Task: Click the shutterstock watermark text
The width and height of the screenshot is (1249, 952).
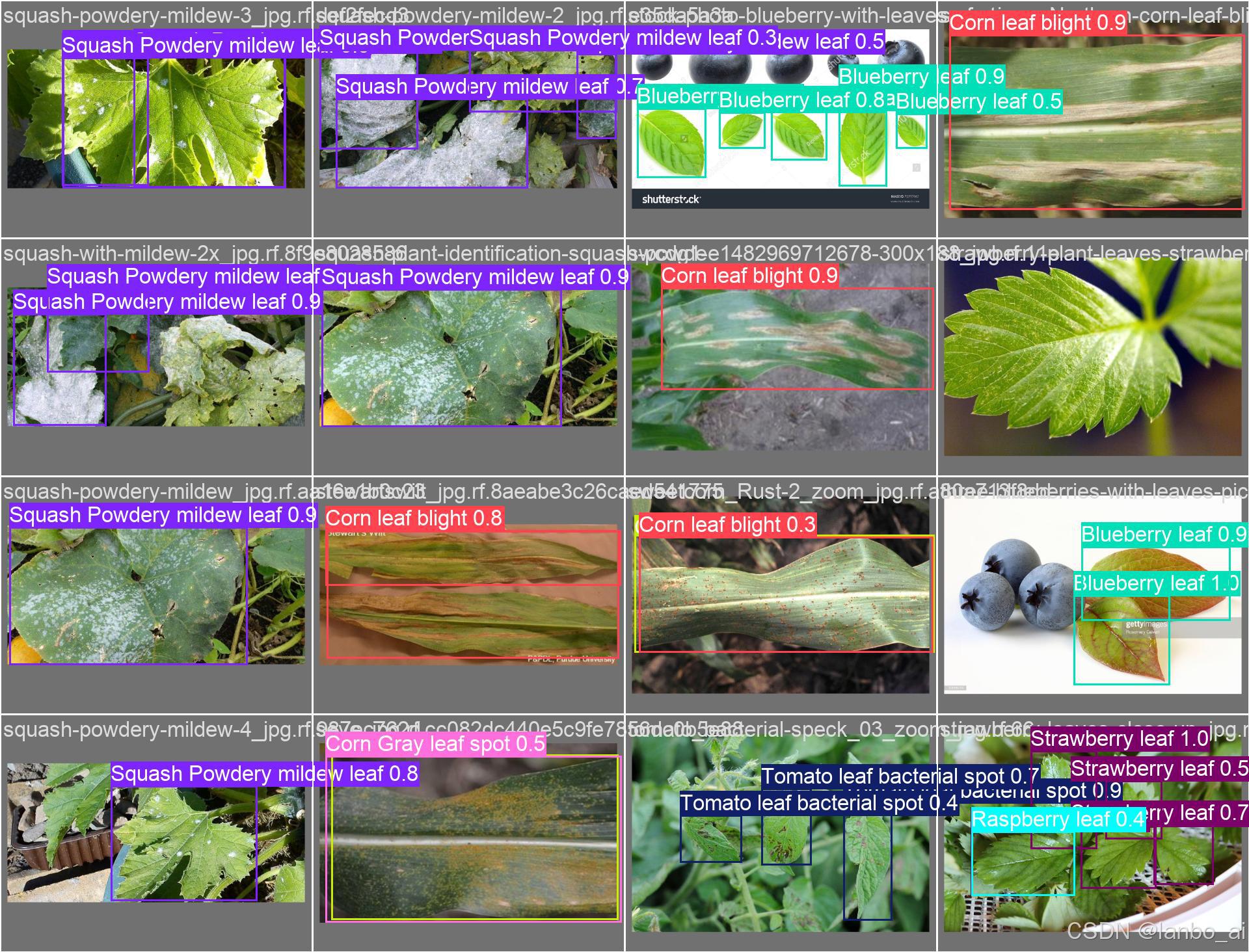Action: pos(671,199)
